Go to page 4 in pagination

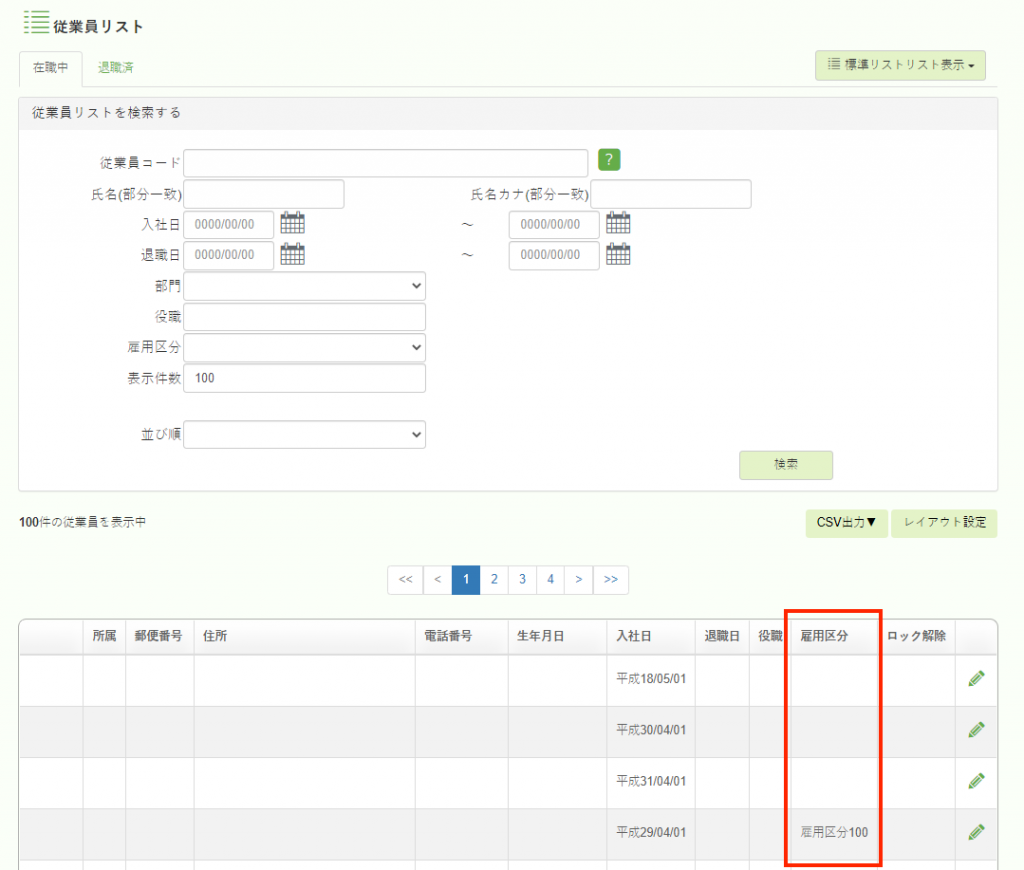[x=551, y=580]
